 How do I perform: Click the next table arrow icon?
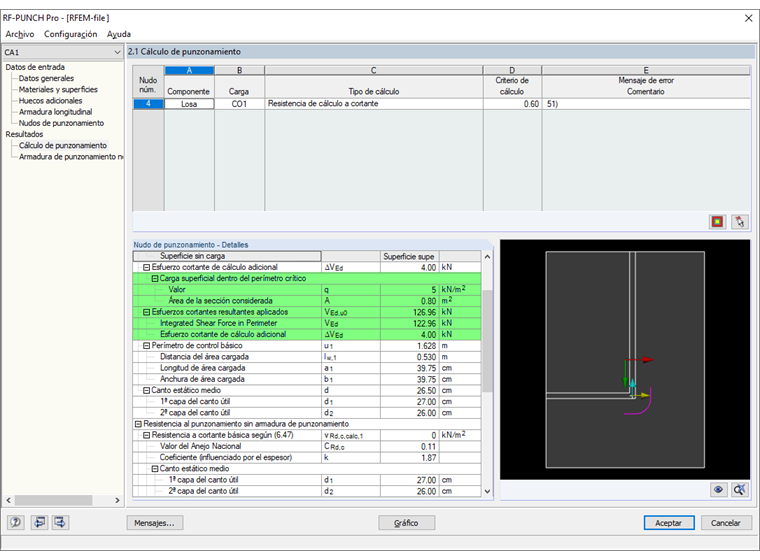[x=61, y=522]
